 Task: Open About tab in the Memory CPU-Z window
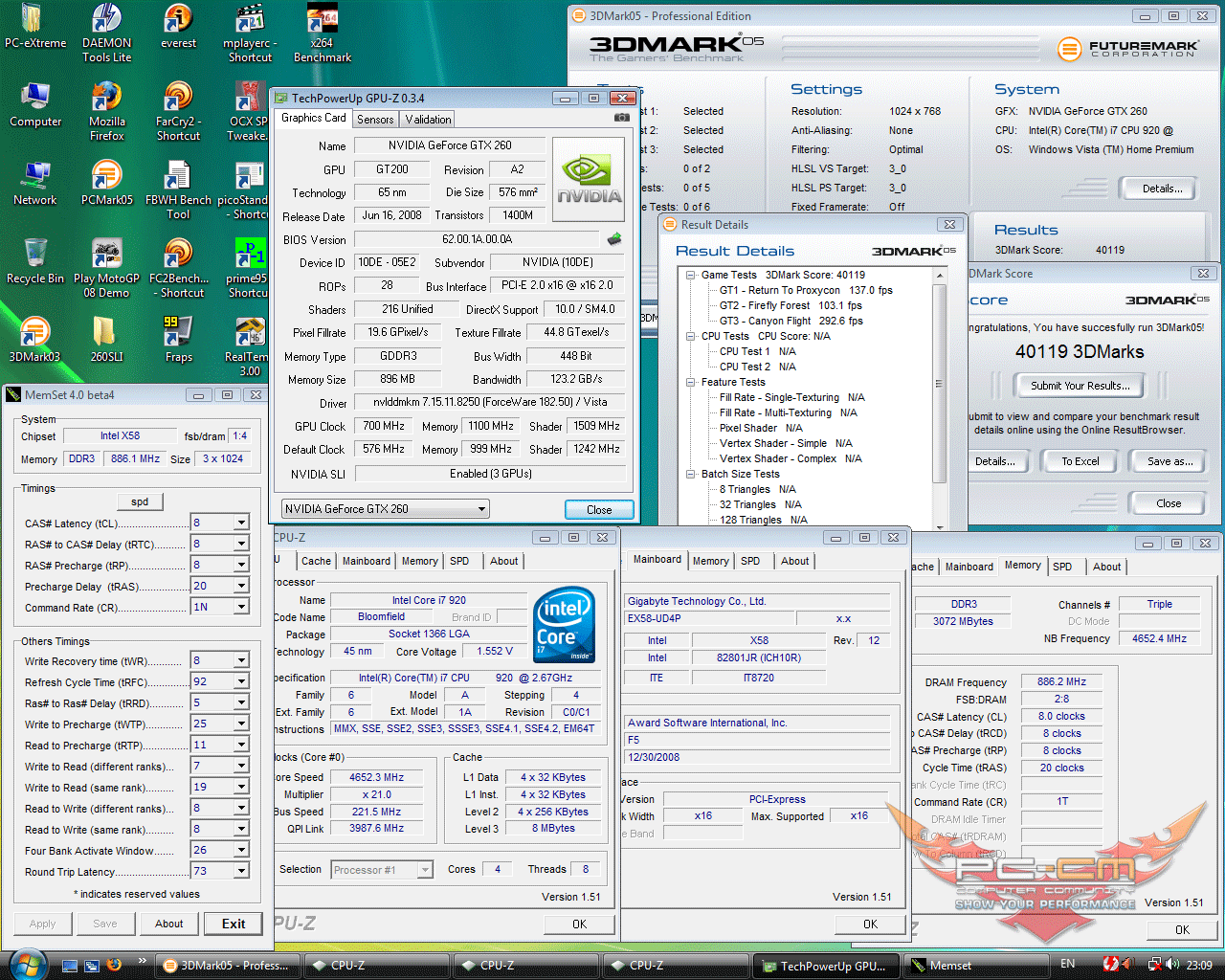click(1107, 567)
